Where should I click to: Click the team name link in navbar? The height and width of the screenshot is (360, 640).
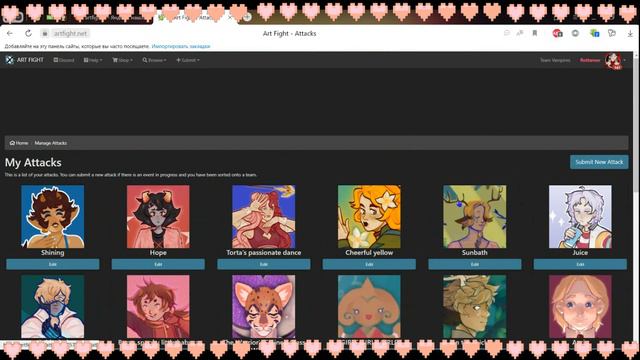(x=555, y=60)
